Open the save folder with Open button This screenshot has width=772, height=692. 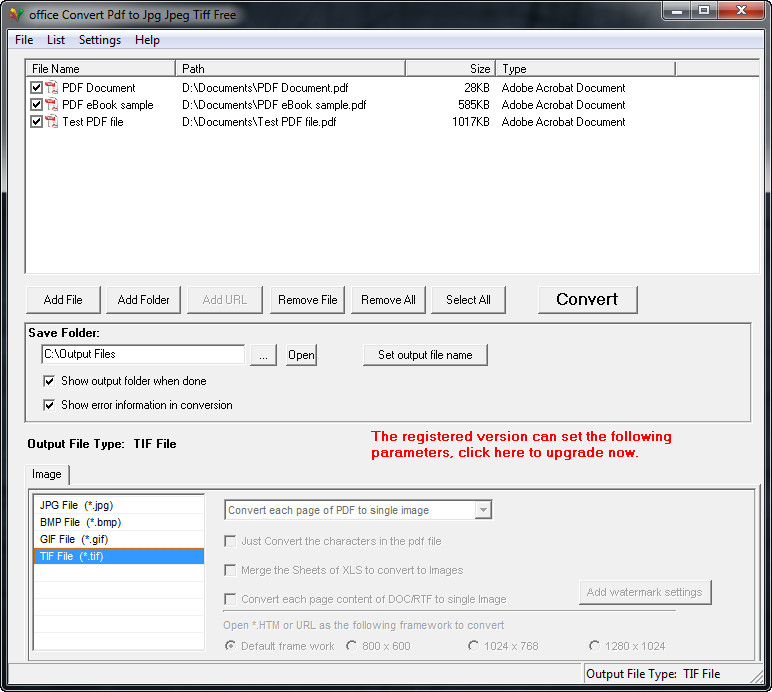[301, 355]
